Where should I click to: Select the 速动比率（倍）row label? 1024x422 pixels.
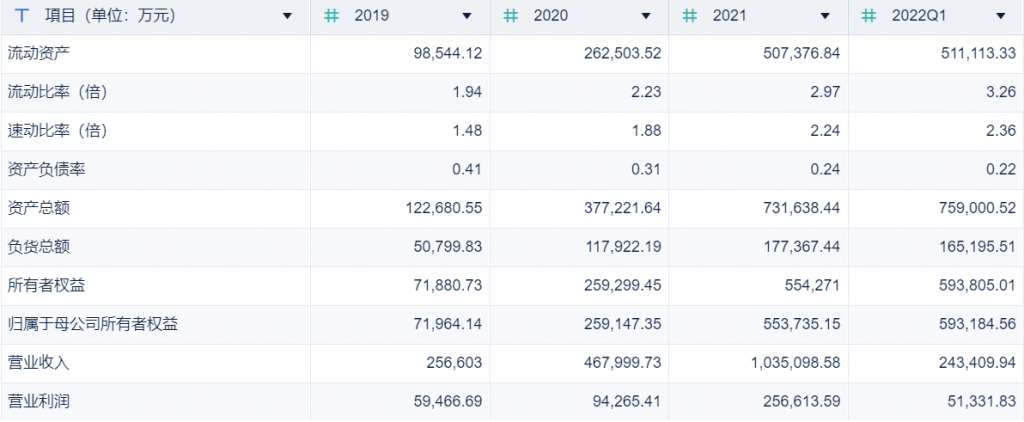pos(57,131)
